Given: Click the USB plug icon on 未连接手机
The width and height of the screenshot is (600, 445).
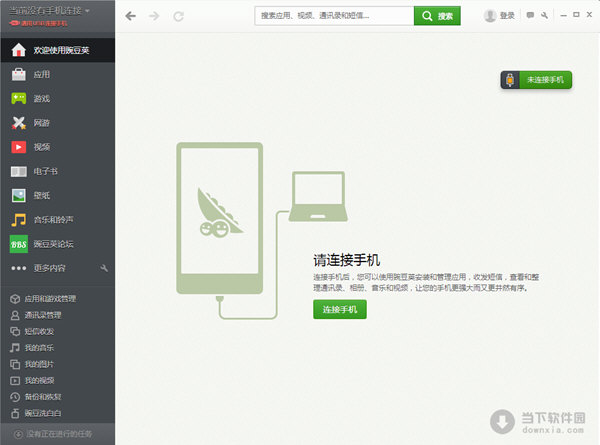Looking at the screenshot, I should point(510,80).
